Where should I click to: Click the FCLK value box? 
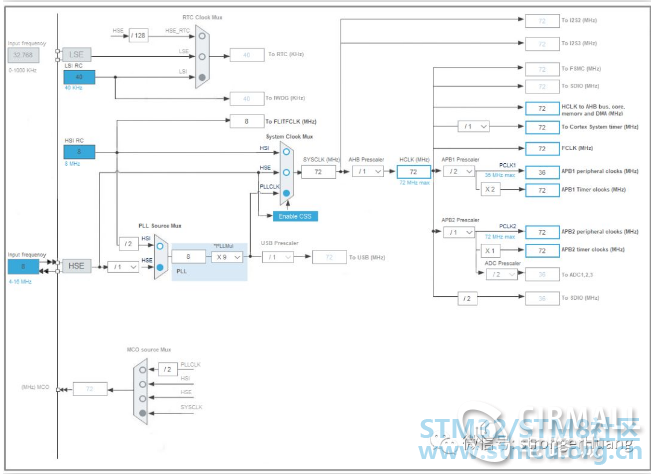542,149
